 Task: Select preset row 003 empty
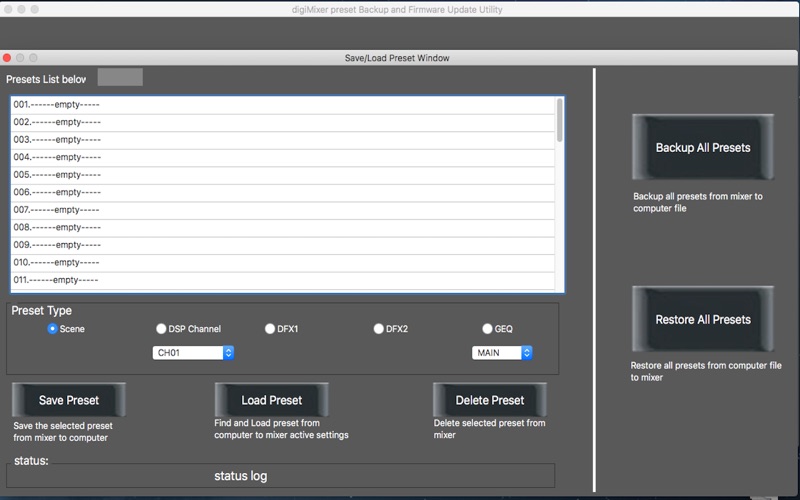(283, 140)
